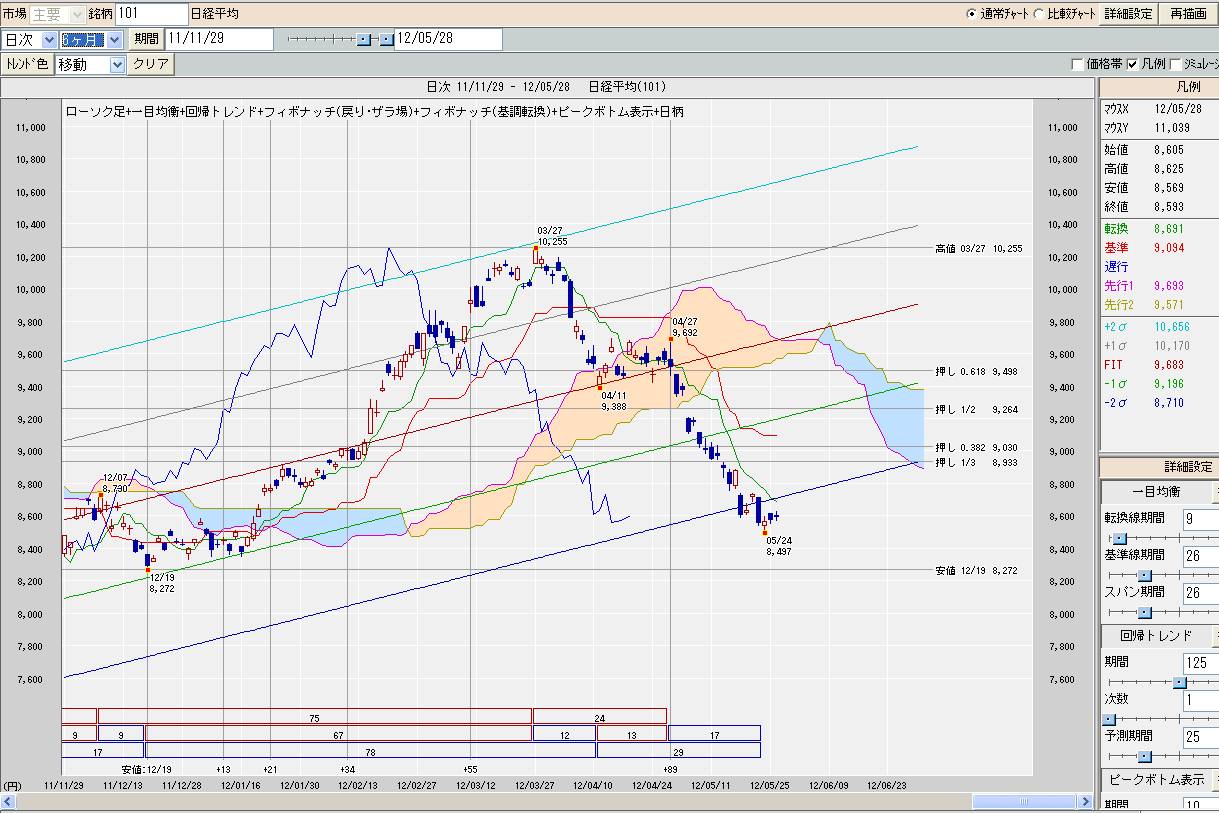Click the トレンド色 button
Viewport: 1219px width, 813px height.
click(27, 64)
